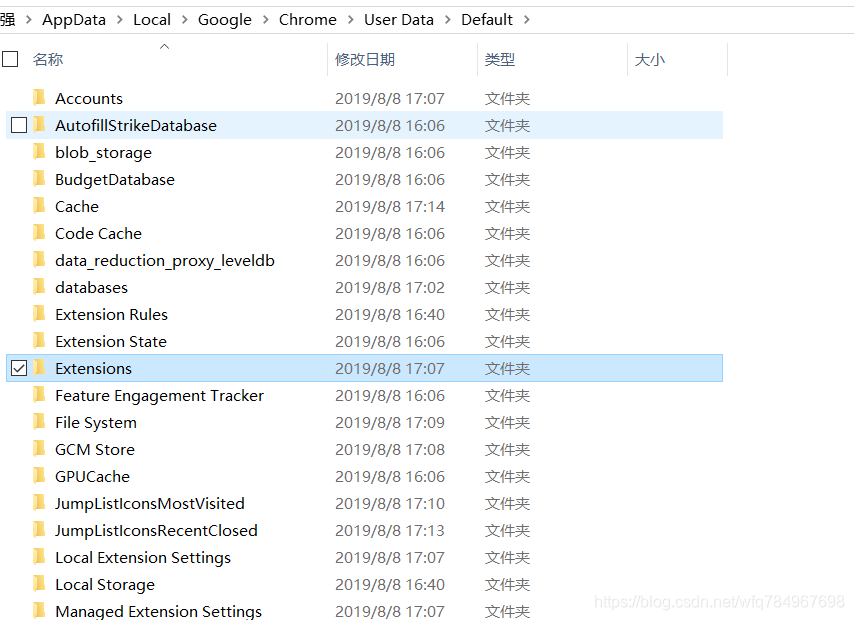
Task: Navigate to Google in the address bar
Action: [225, 20]
